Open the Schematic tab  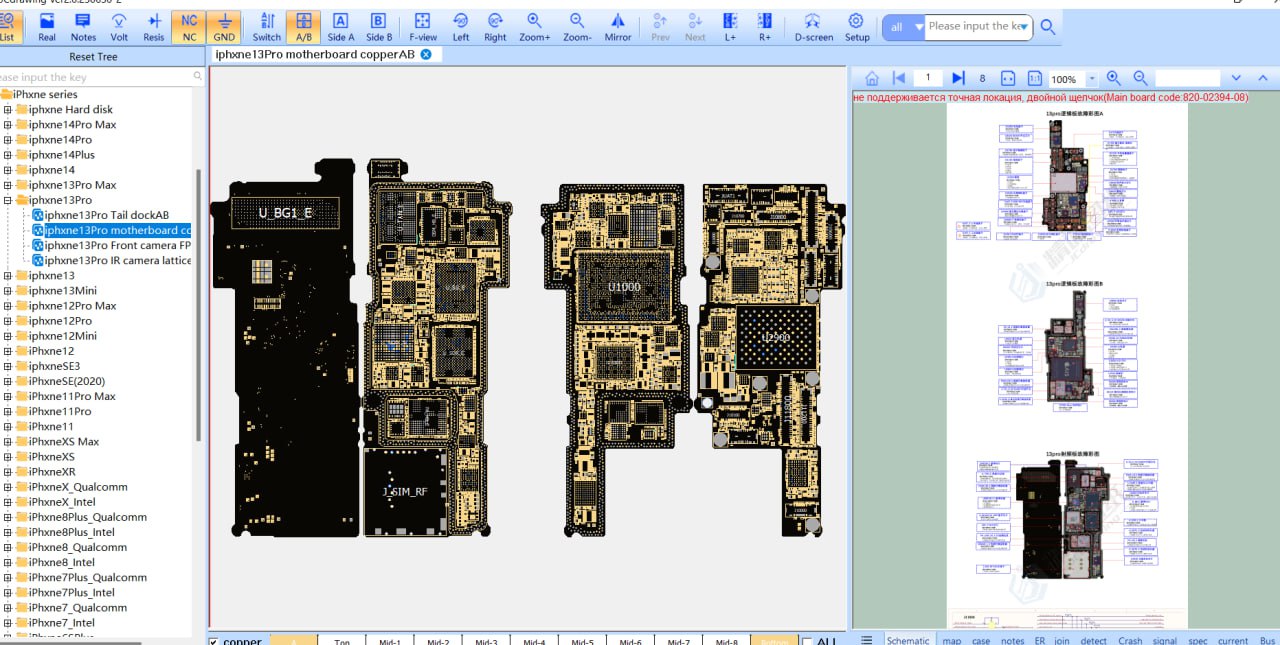tap(908, 641)
